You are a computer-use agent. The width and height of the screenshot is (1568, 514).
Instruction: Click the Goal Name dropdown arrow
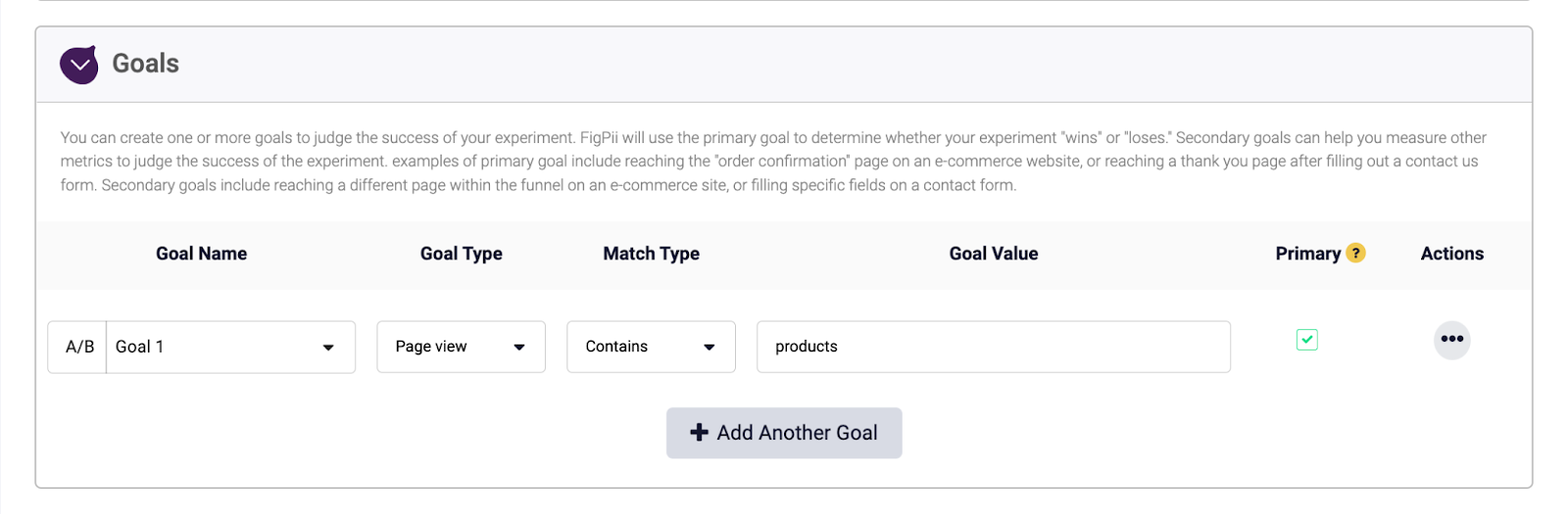328,348
